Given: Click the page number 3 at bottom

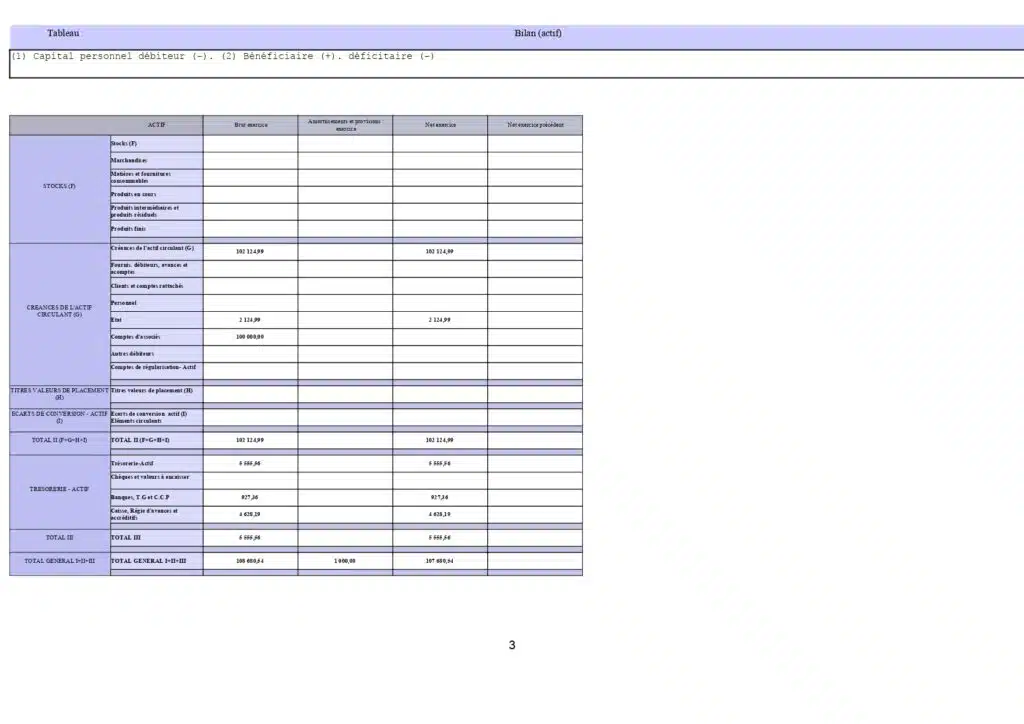Looking at the screenshot, I should pyautogui.click(x=512, y=645).
